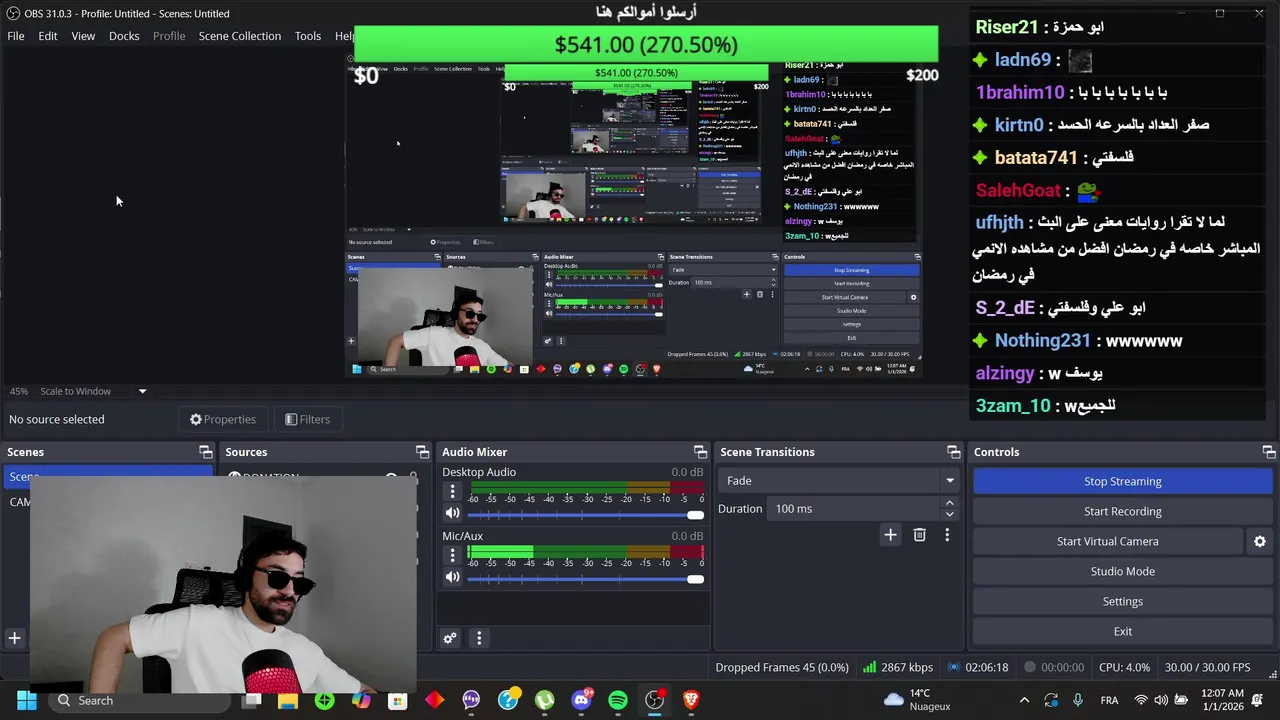Image resolution: width=1280 pixels, height=720 pixels.
Task: Pop out the Sources dock
Action: [422, 452]
